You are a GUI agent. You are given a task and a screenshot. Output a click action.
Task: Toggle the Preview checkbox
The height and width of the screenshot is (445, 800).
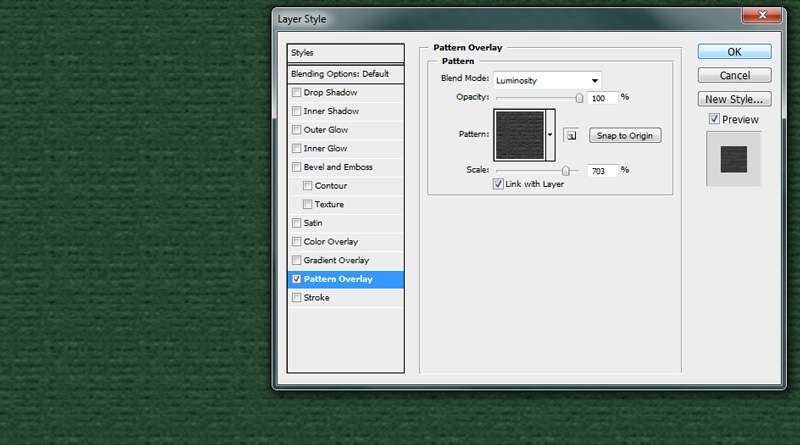coord(714,120)
